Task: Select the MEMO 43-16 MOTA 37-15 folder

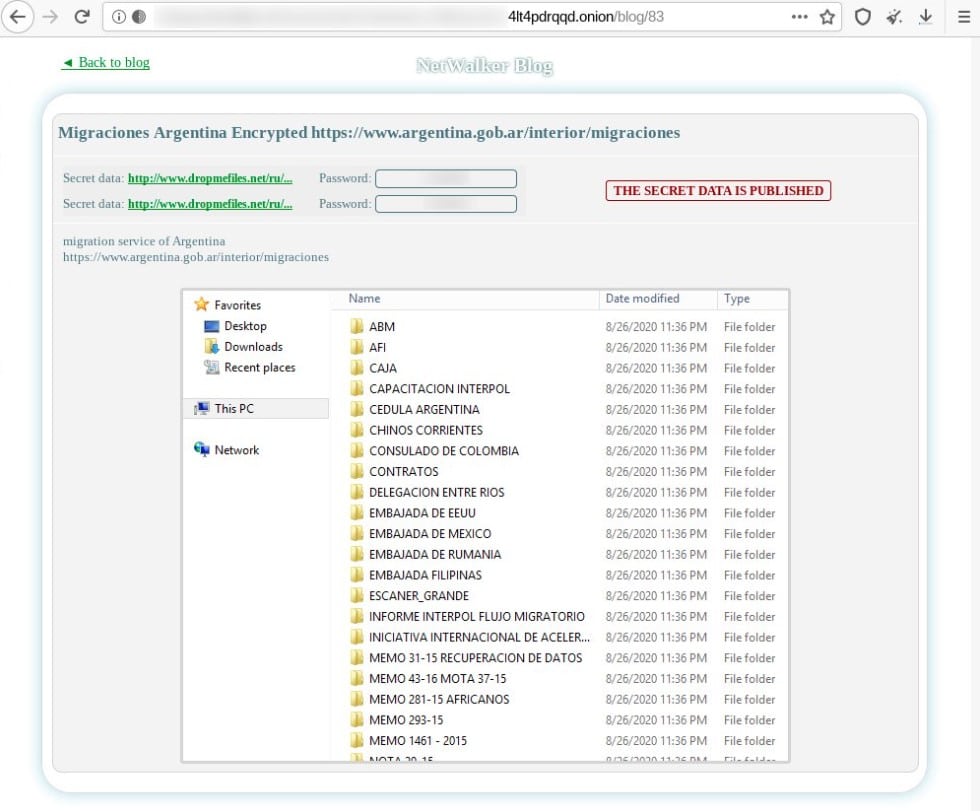Action: (x=438, y=679)
